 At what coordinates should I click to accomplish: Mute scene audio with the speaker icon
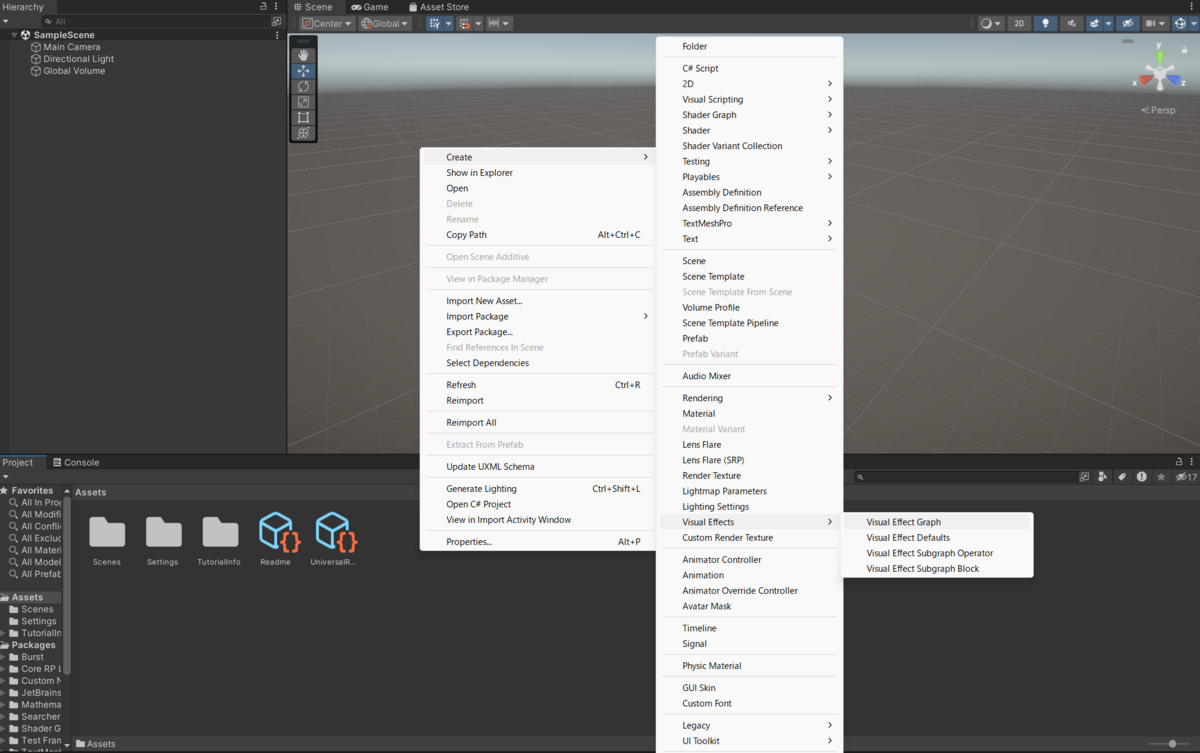[1072, 23]
